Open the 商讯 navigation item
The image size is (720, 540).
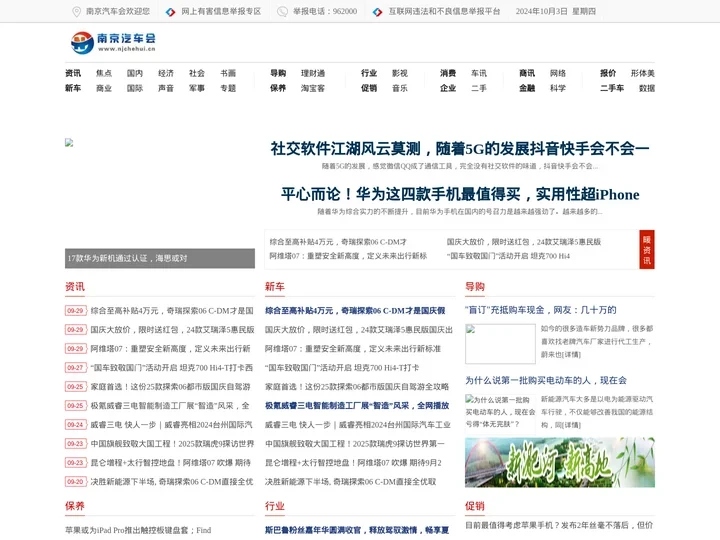pos(527,73)
